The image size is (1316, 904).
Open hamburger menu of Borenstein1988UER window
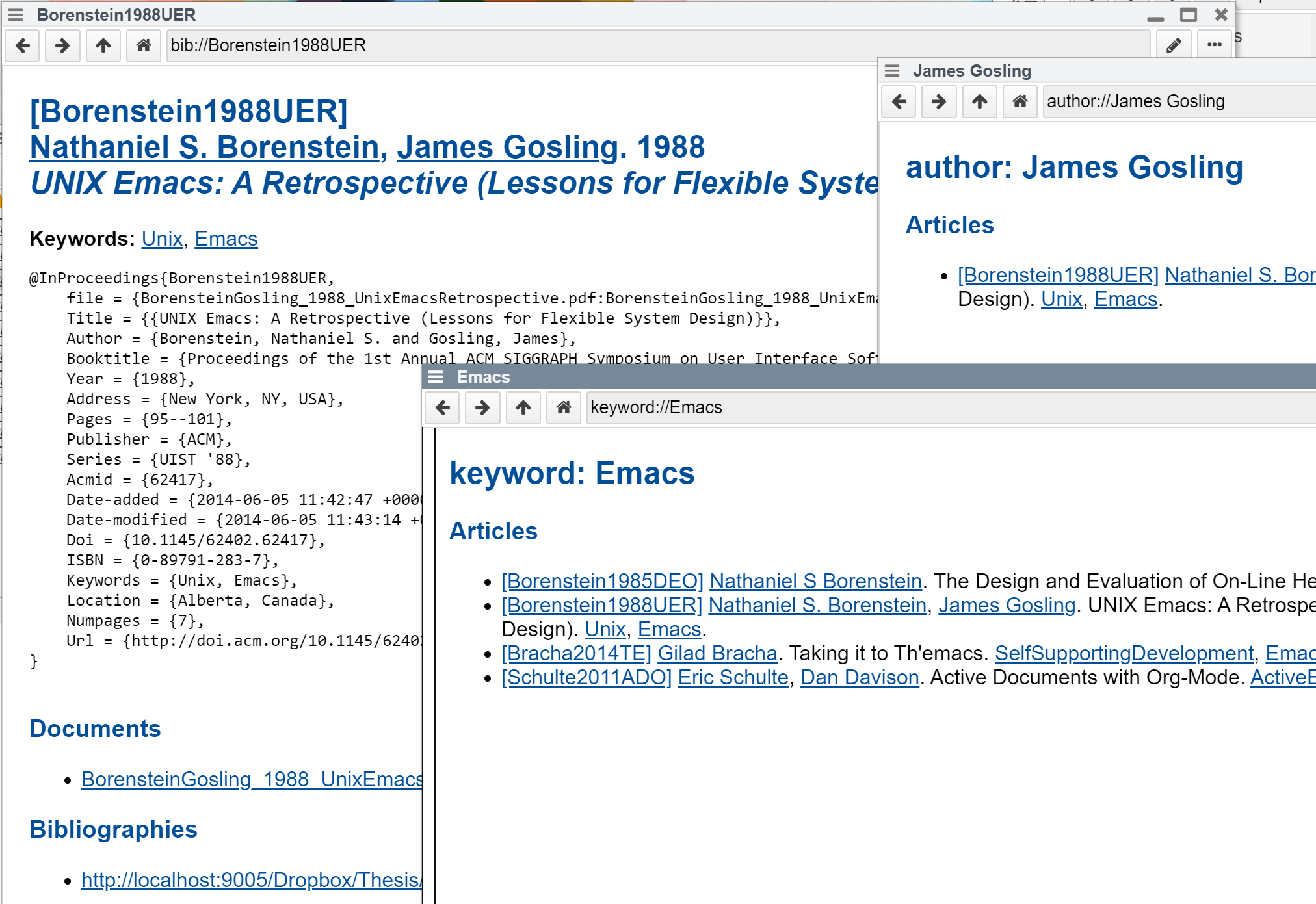point(16,14)
